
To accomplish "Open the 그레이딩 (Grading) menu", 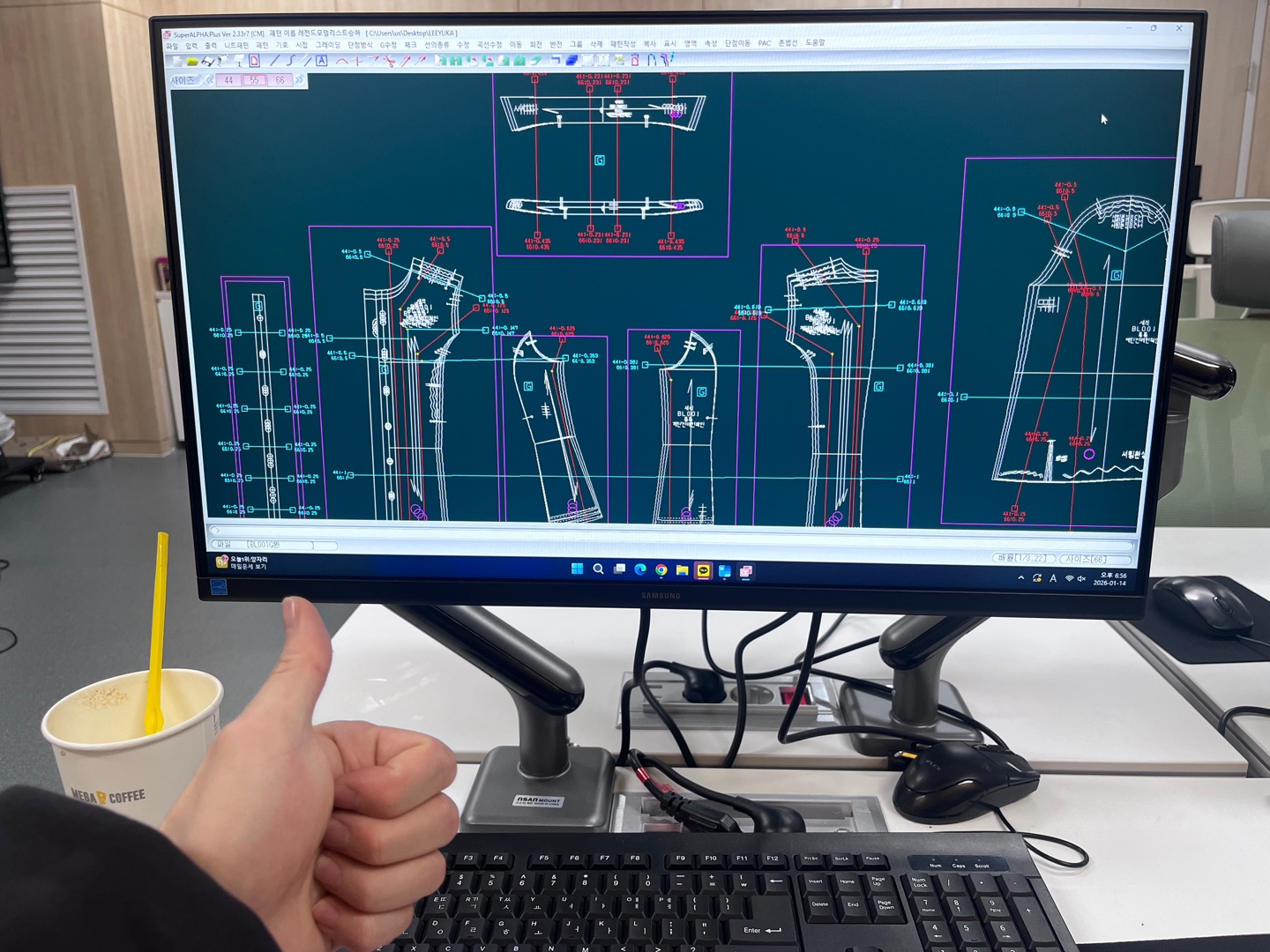I will point(327,45).
